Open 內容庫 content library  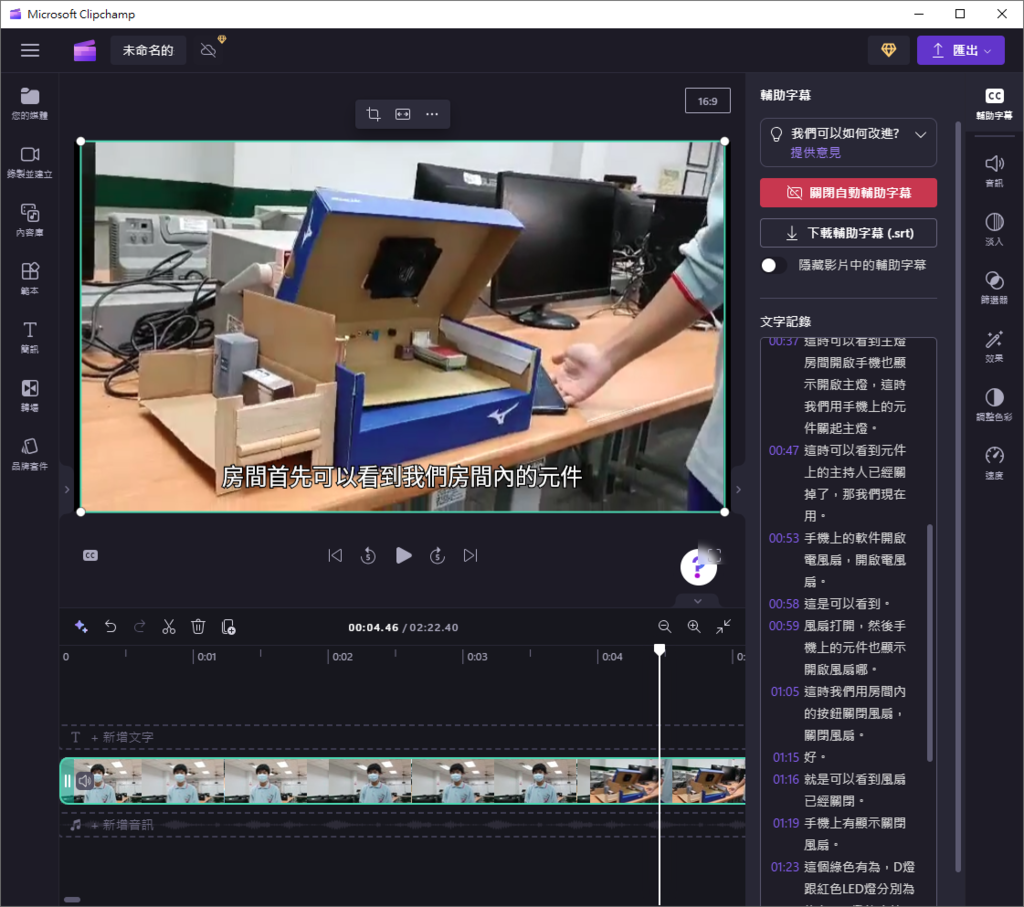(x=30, y=220)
